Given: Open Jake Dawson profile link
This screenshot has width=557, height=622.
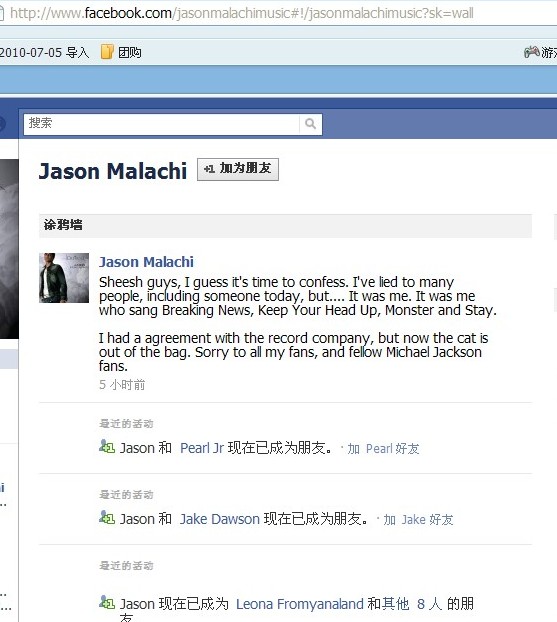Looking at the screenshot, I should tap(220, 519).
